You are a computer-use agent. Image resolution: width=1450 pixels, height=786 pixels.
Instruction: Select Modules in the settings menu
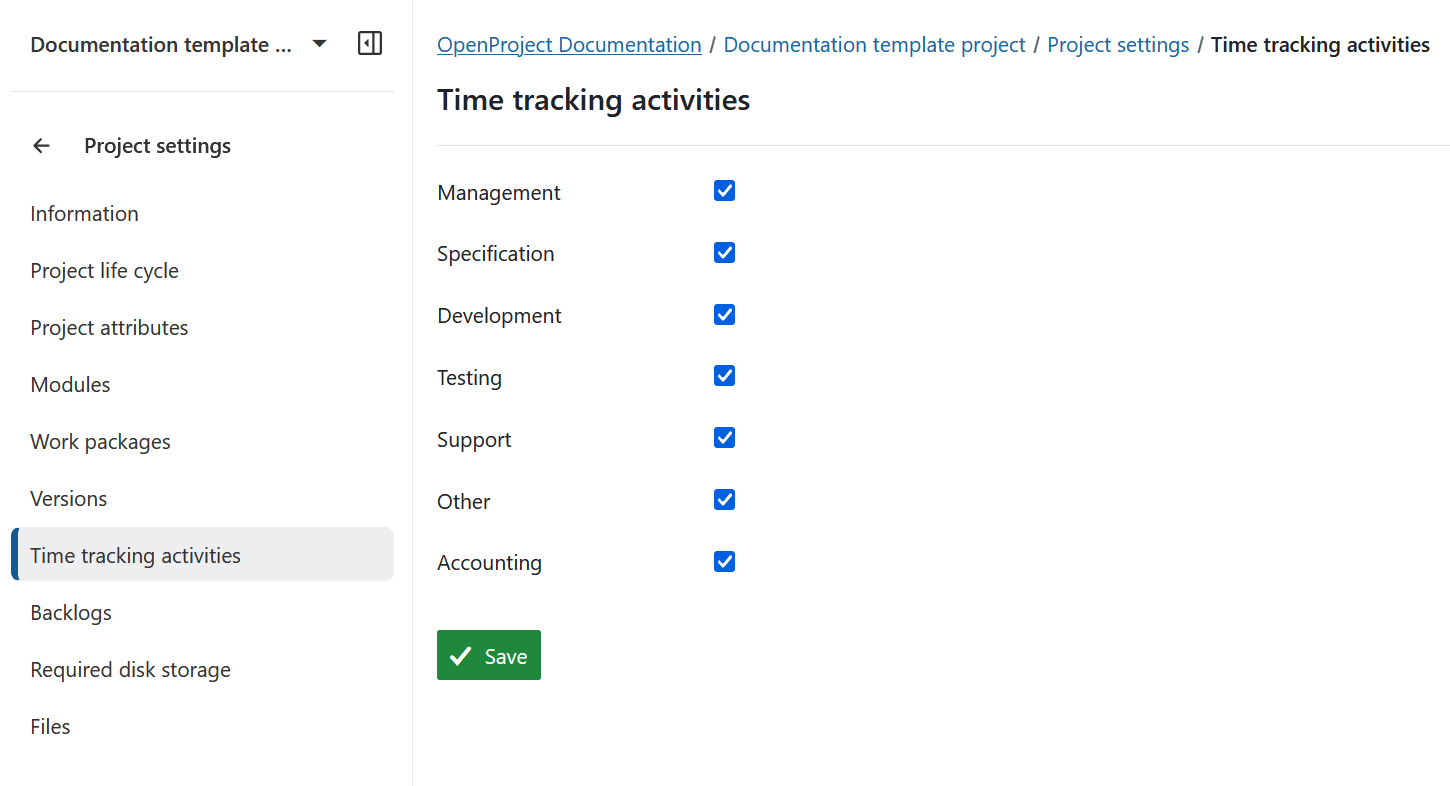[70, 384]
